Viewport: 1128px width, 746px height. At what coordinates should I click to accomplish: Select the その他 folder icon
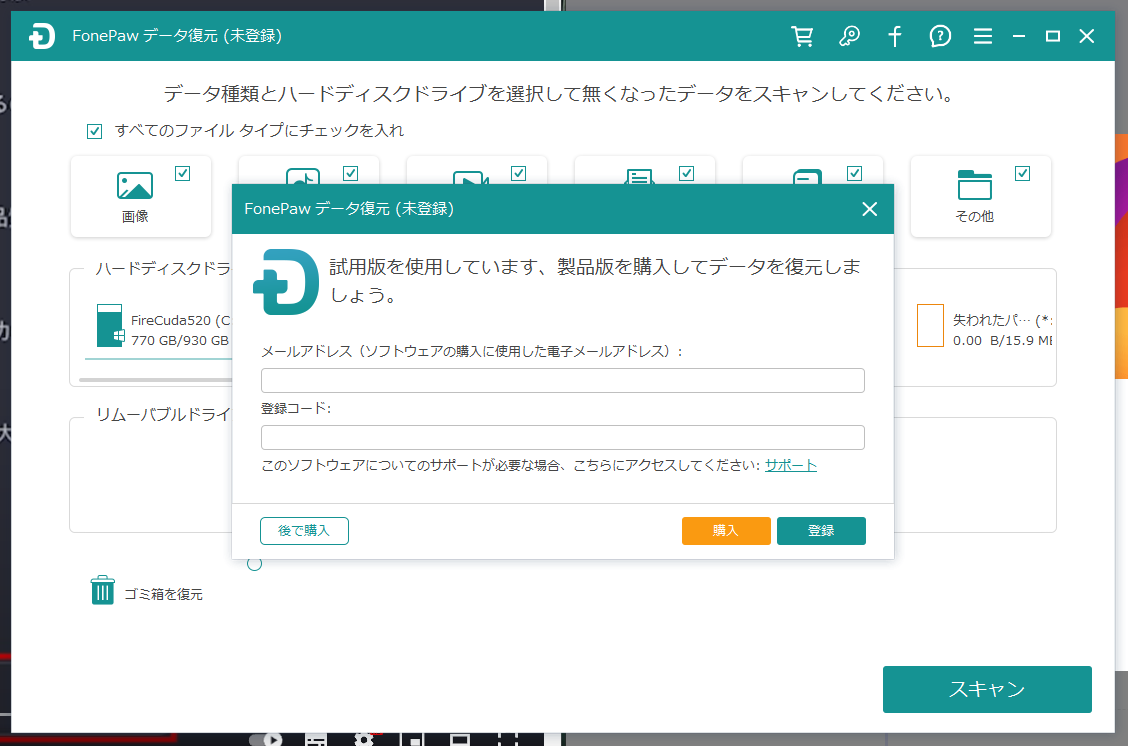click(975, 185)
